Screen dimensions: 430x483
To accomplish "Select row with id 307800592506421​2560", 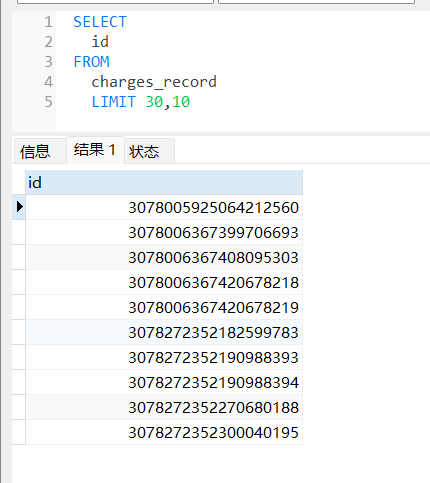I will 164,207.
